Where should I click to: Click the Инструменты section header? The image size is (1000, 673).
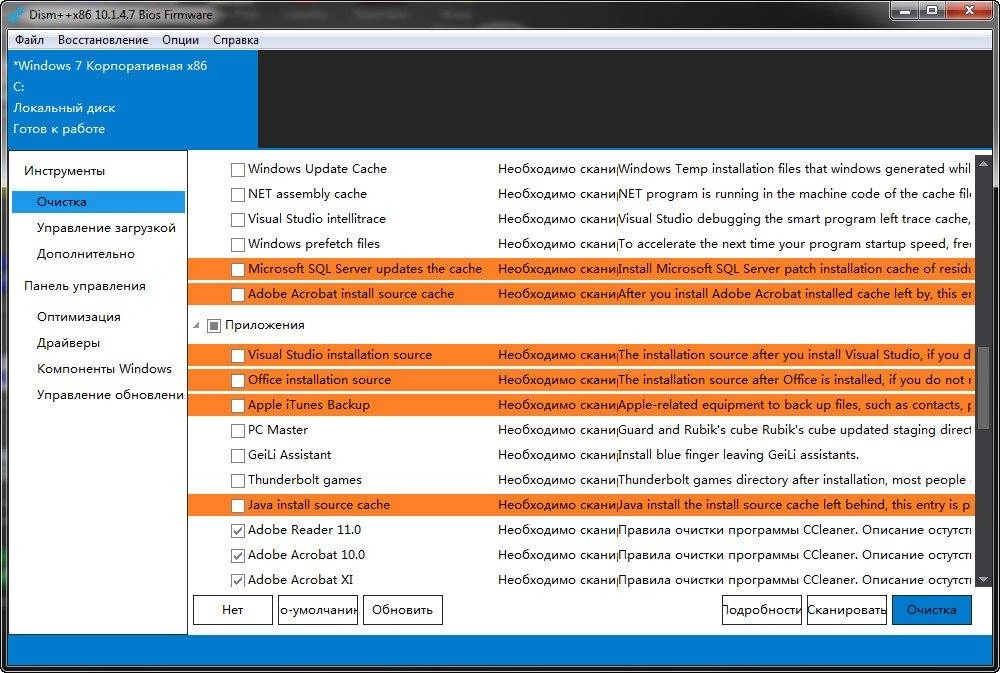64,171
